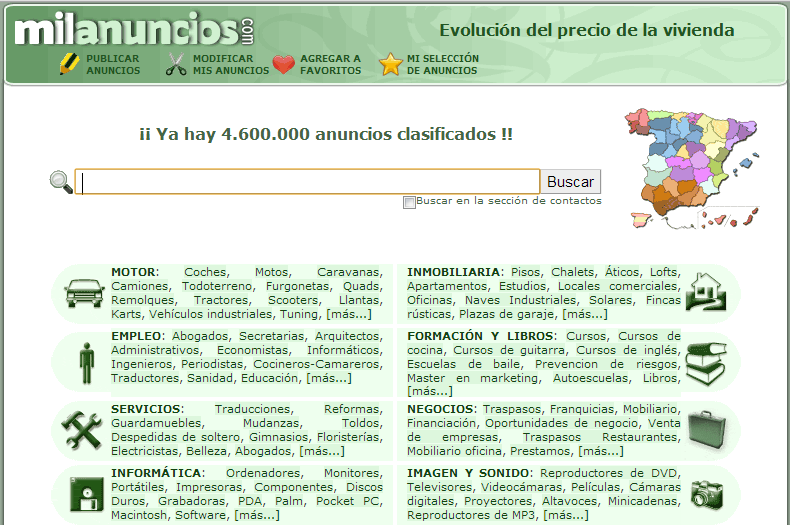Image resolution: width=790 pixels, height=525 pixels.
Task: Click the pencil Publicar Anuncios icon
Action: (69, 64)
